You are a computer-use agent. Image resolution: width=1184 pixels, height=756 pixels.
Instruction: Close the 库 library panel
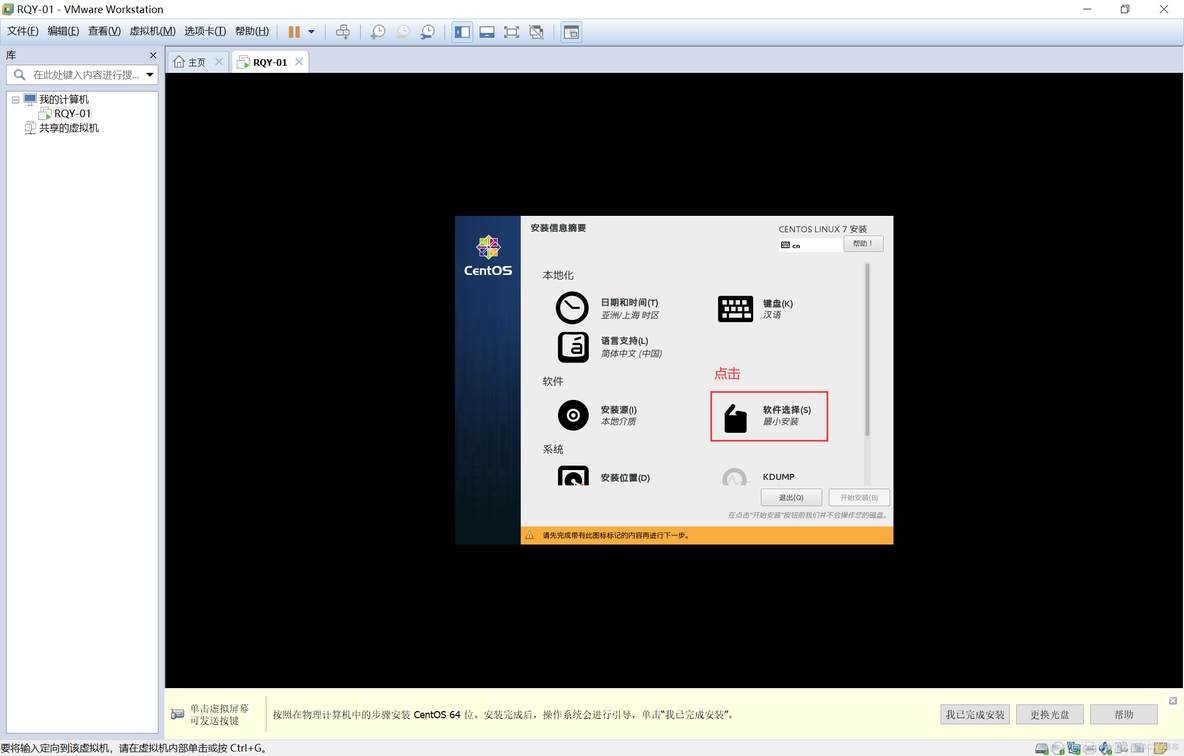pos(153,55)
